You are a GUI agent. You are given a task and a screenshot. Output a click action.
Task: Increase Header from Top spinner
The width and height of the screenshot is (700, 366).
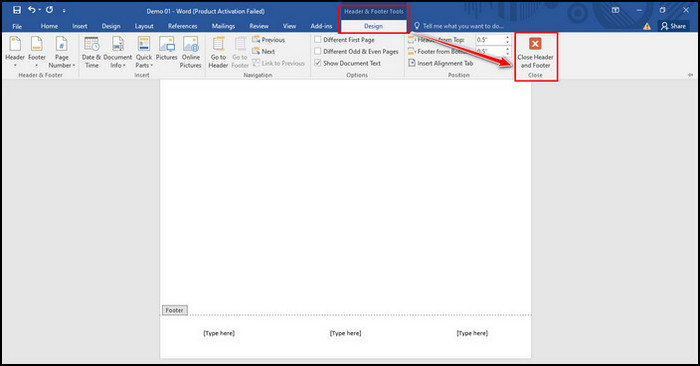(x=508, y=37)
